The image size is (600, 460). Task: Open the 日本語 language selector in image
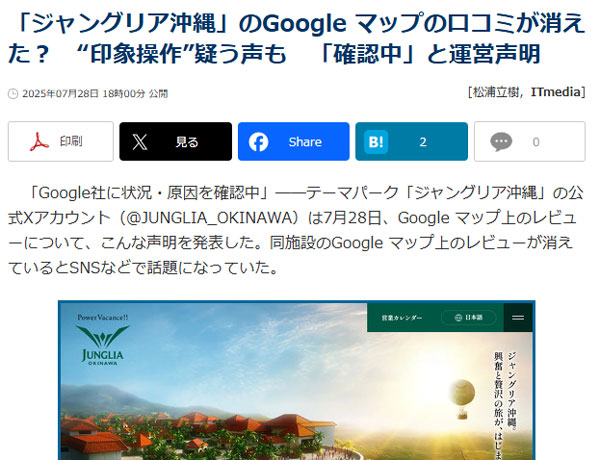point(469,318)
